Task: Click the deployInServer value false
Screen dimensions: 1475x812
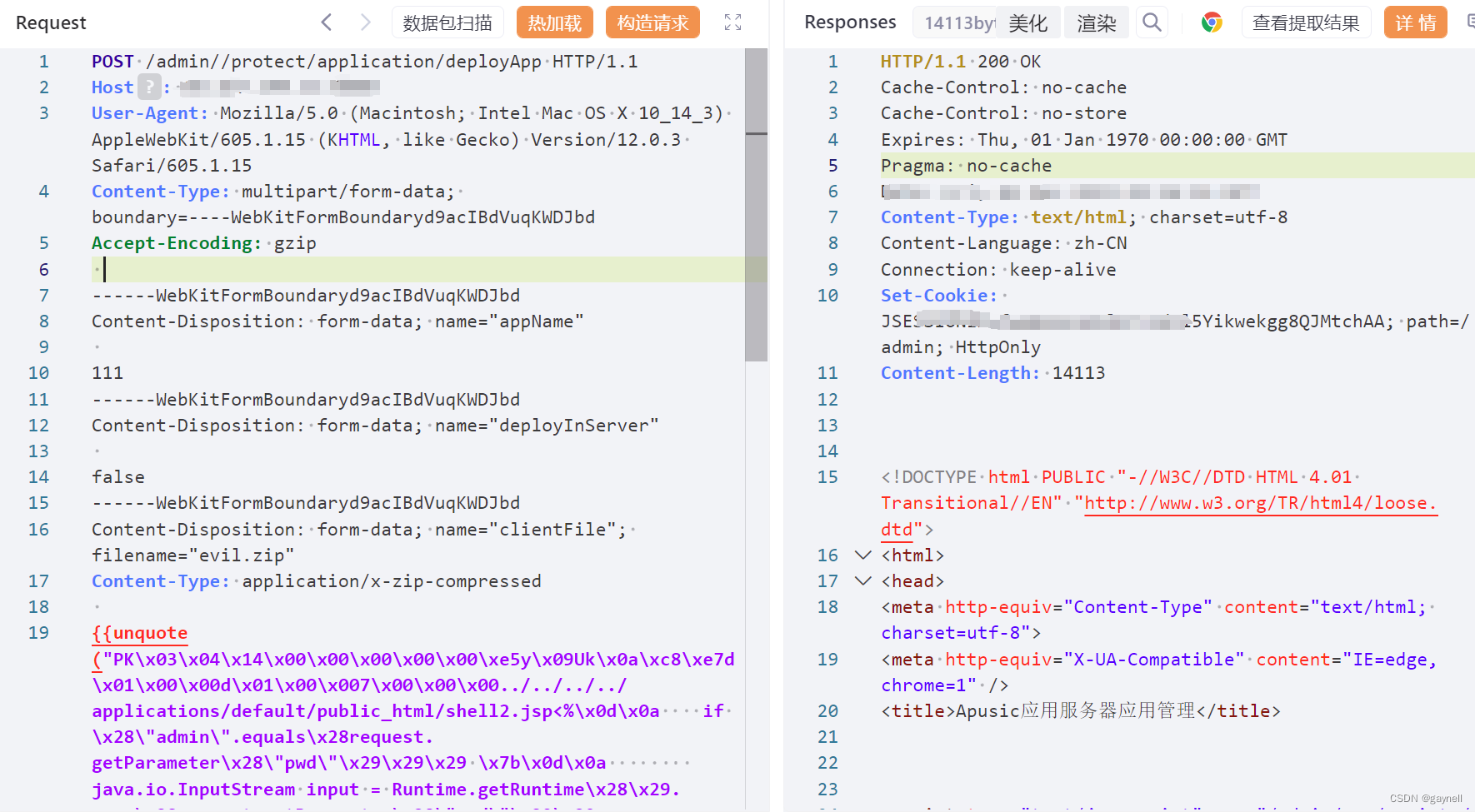Action: 118,477
